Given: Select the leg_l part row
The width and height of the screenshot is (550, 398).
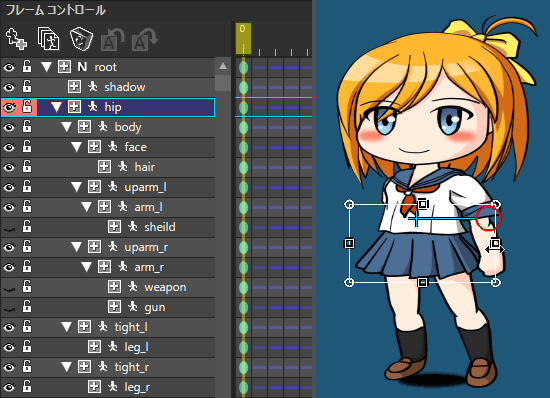Looking at the screenshot, I should (108, 347).
